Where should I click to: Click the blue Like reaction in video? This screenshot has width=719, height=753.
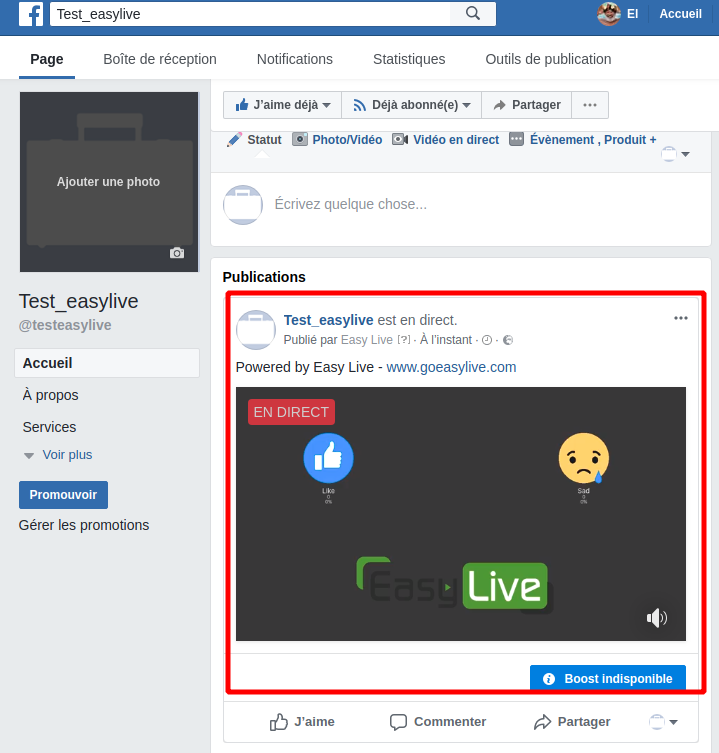[329, 458]
